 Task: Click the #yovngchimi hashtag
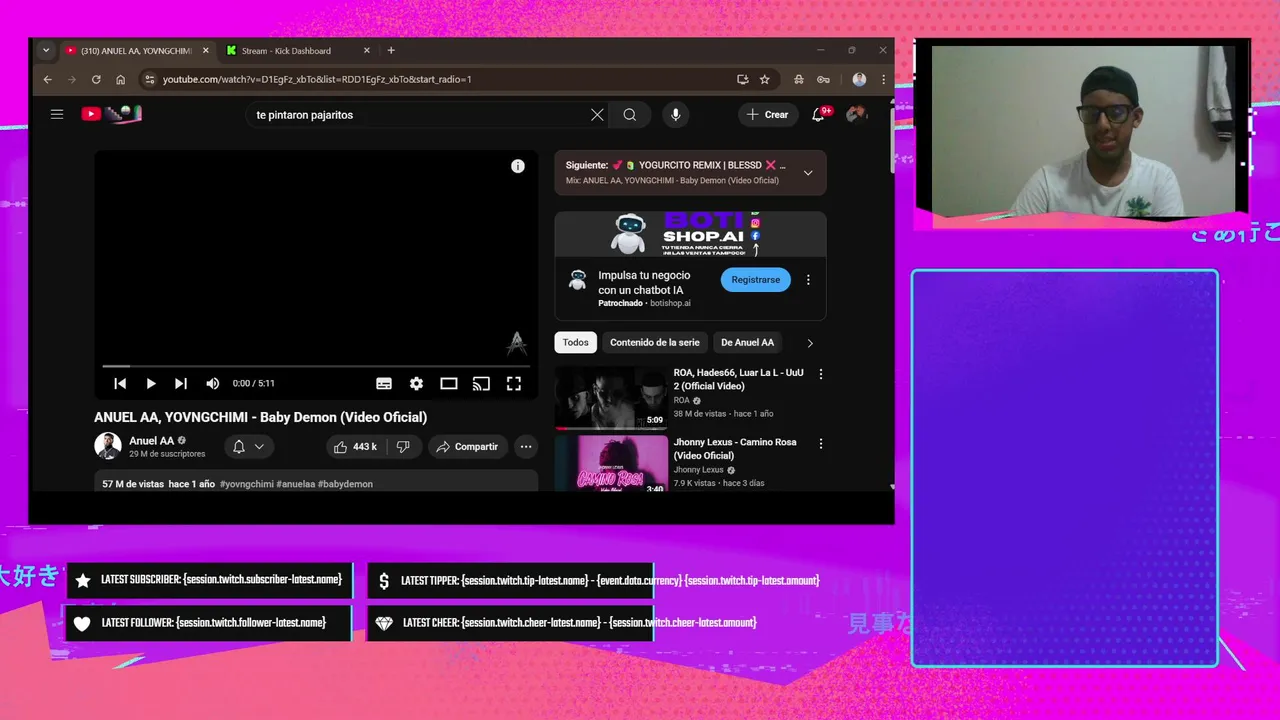[x=247, y=484]
